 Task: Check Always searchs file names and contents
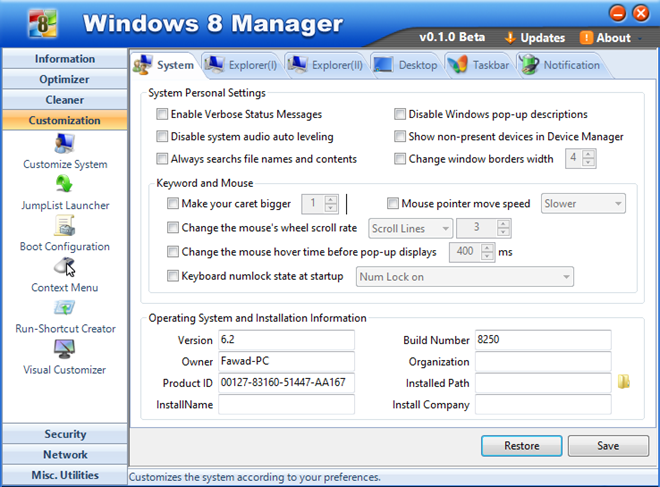coord(162,159)
